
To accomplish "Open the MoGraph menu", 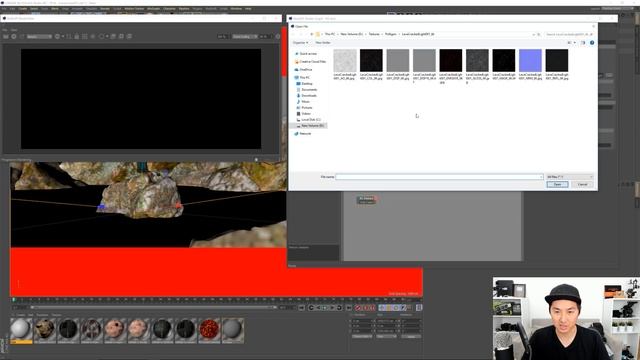I will click(x=153, y=9).
